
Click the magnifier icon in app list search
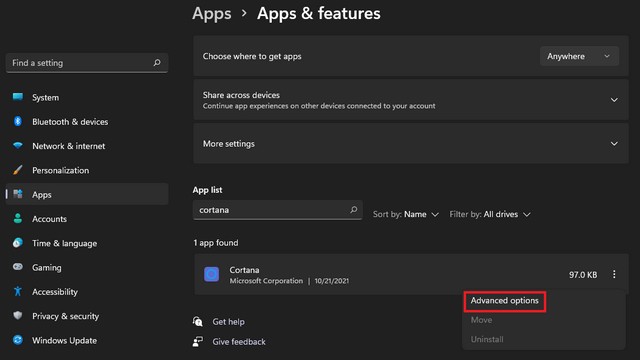[x=353, y=209]
